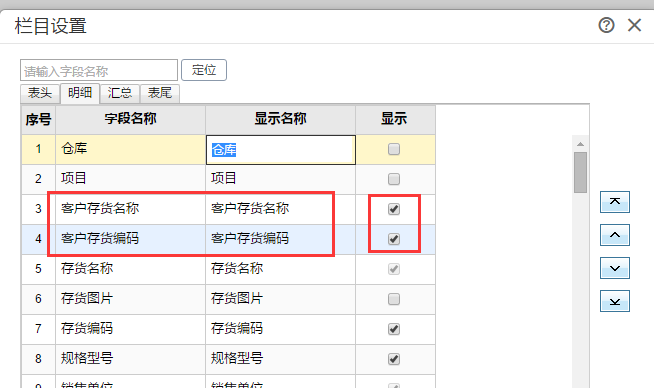Select field name cell 存货图片
Screen dimensions: 654x388
pyautogui.click(x=131, y=299)
